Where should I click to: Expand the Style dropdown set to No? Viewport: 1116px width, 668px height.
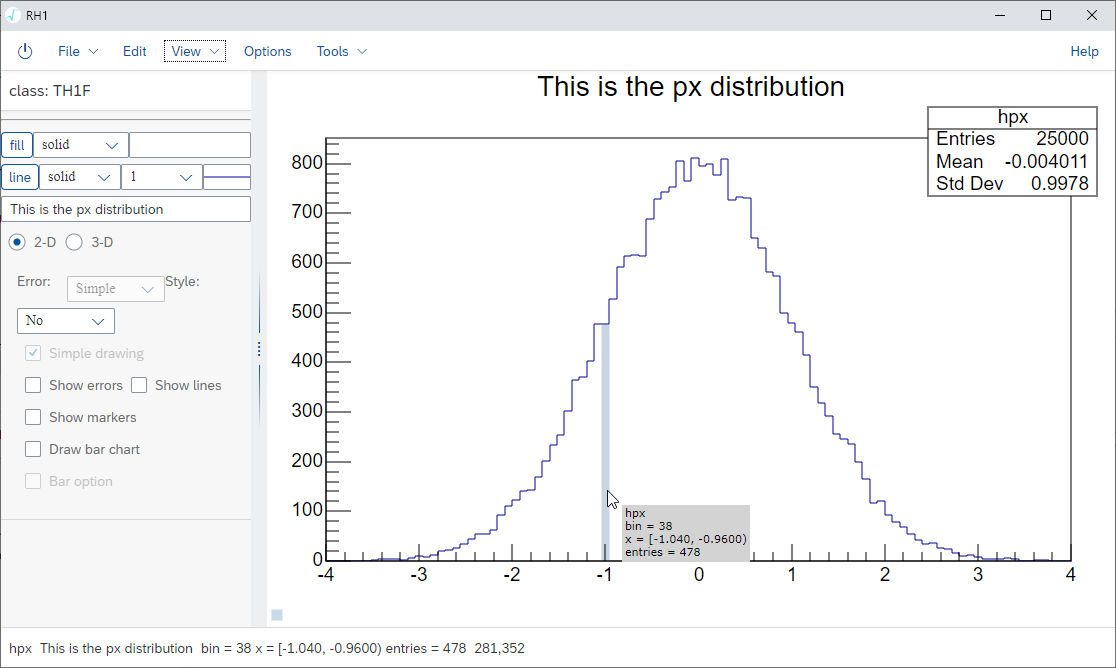click(x=66, y=321)
